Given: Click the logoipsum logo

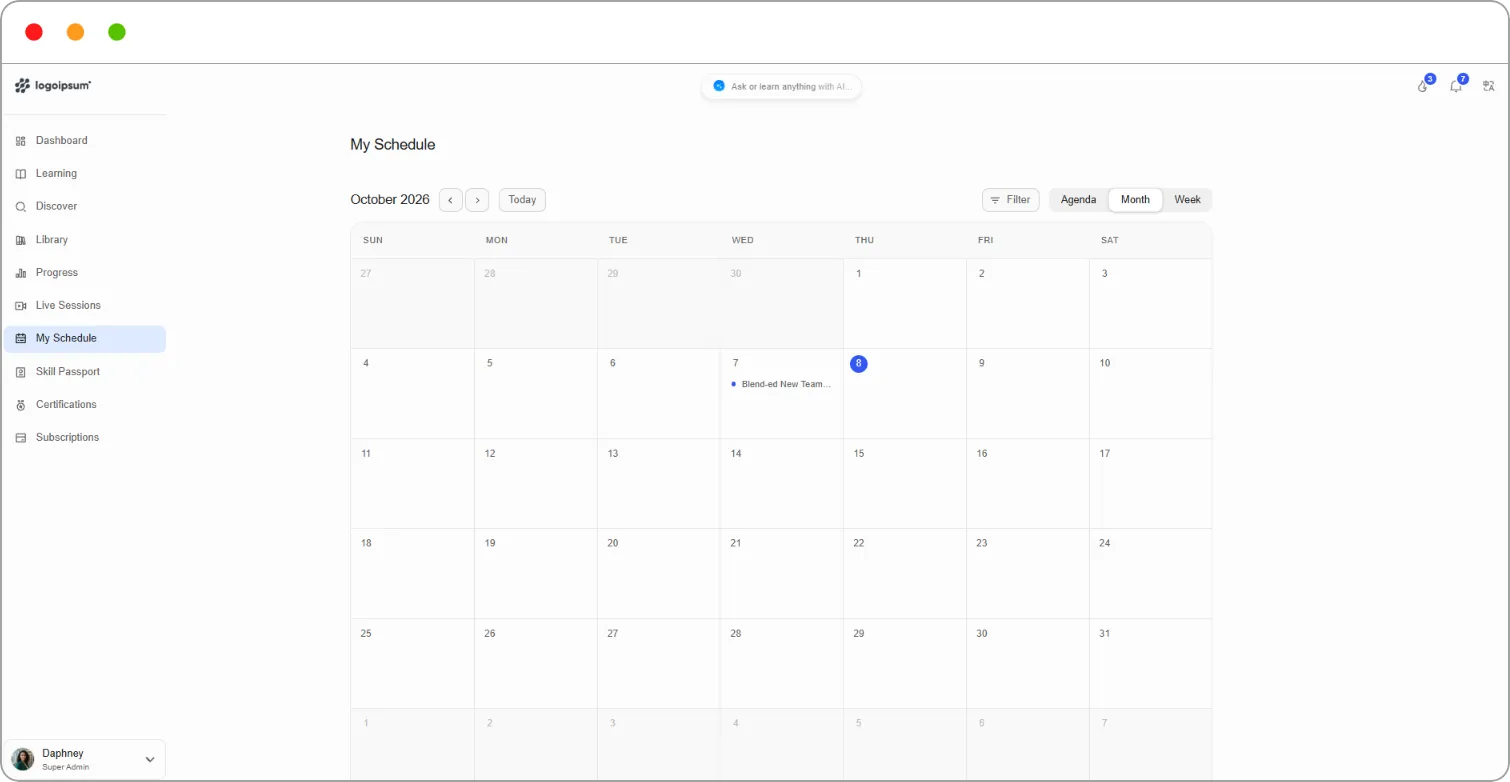Looking at the screenshot, I should tap(53, 86).
